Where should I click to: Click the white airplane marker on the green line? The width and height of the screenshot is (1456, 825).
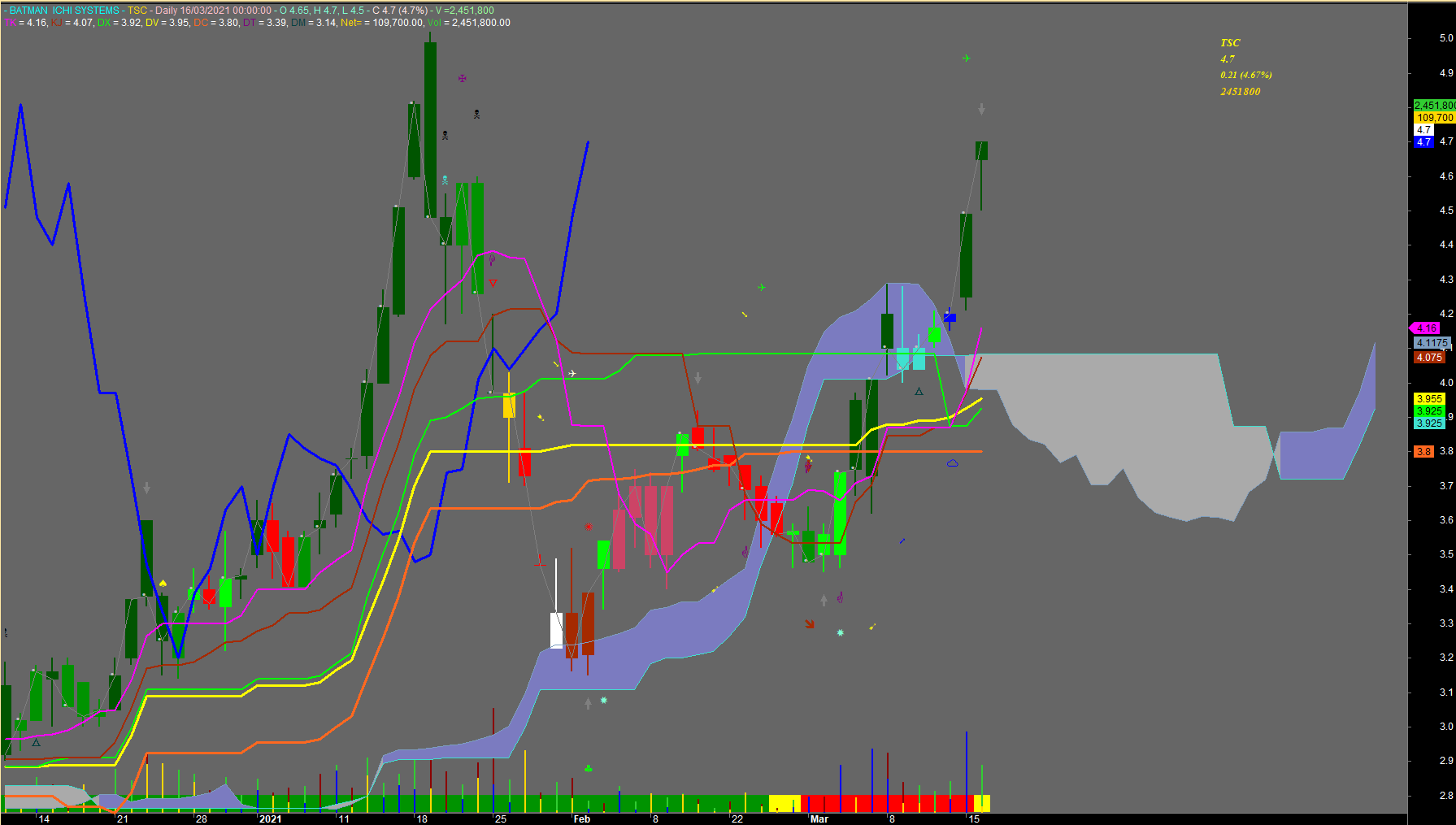tap(572, 374)
